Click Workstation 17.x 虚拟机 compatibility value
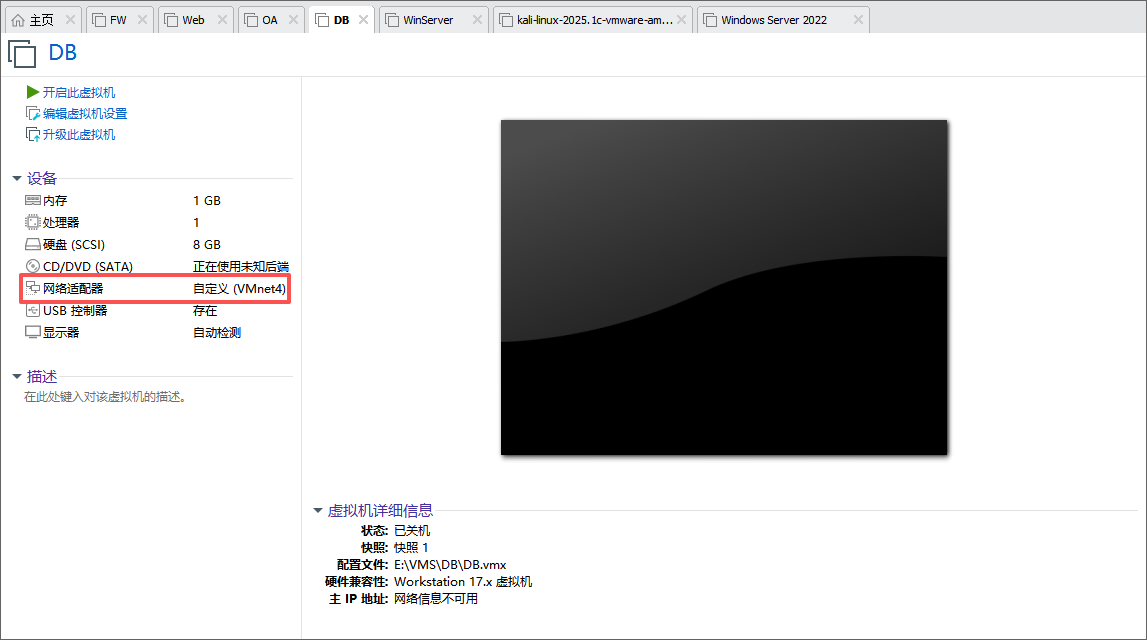This screenshot has height=640, width=1147. click(x=463, y=581)
